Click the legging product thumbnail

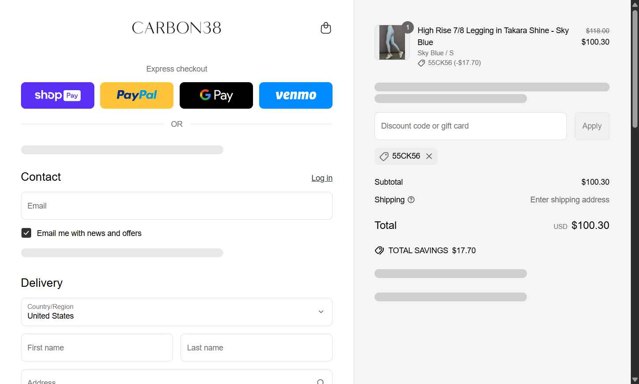tap(392, 42)
